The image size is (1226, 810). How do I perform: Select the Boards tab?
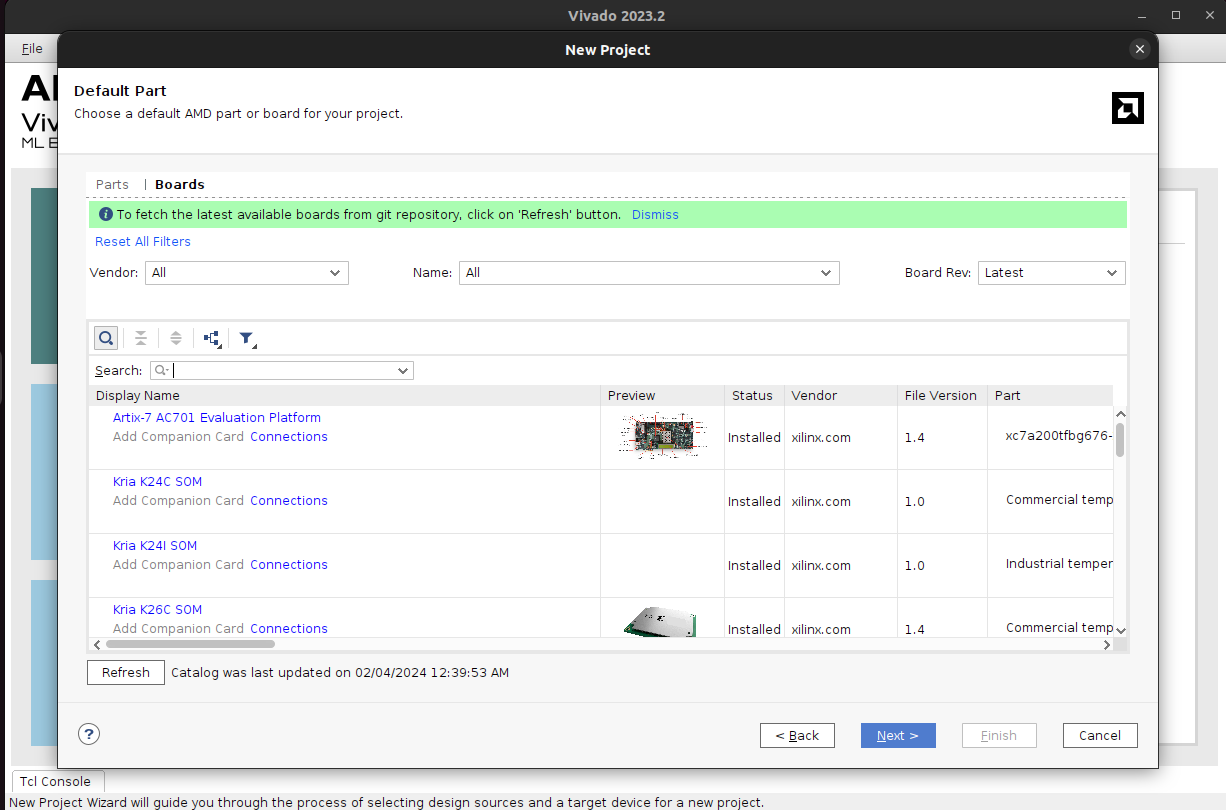180,184
